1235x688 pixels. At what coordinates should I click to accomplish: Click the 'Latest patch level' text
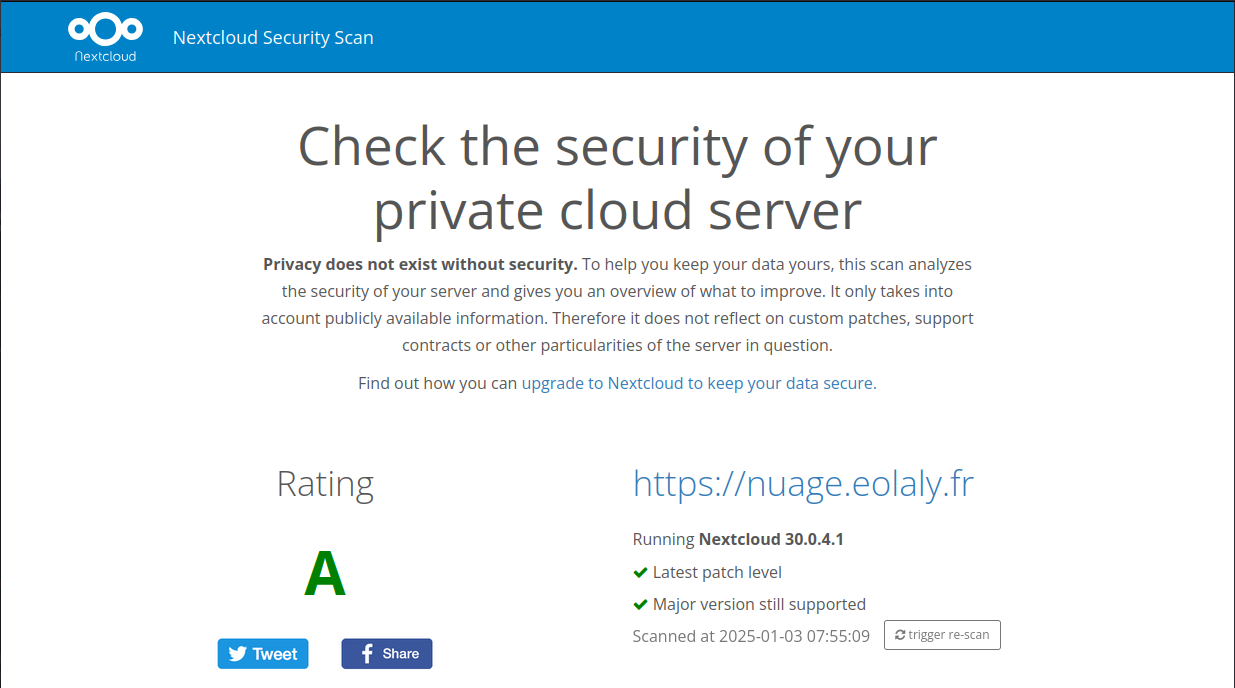pyautogui.click(x=717, y=572)
